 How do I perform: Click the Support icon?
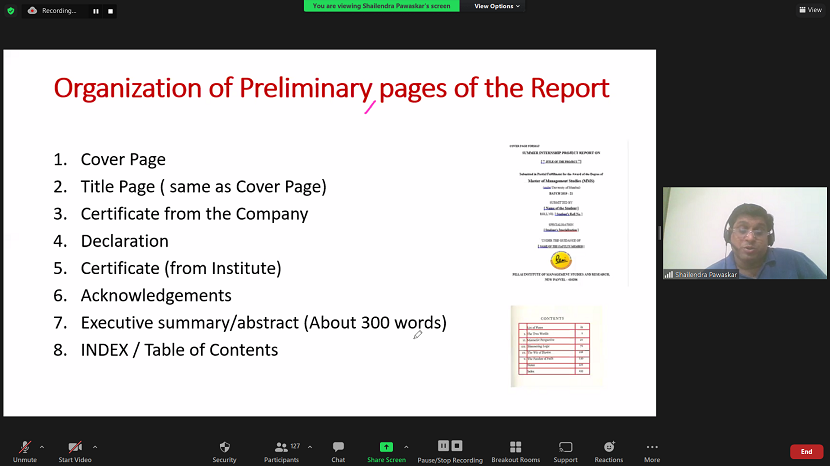565,449
